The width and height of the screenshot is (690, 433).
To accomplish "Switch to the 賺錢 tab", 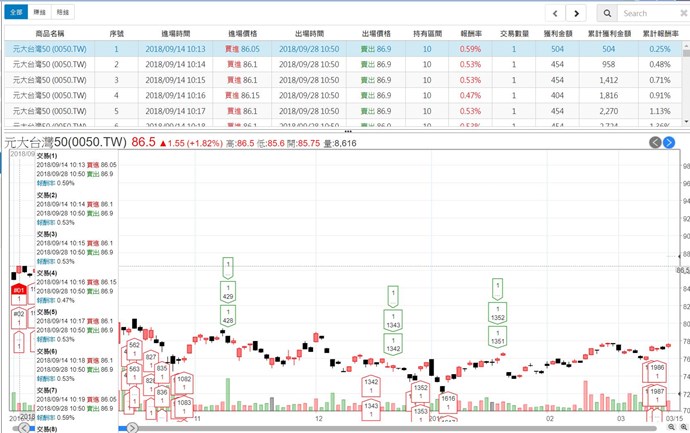I will pyautogui.click(x=40, y=13).
